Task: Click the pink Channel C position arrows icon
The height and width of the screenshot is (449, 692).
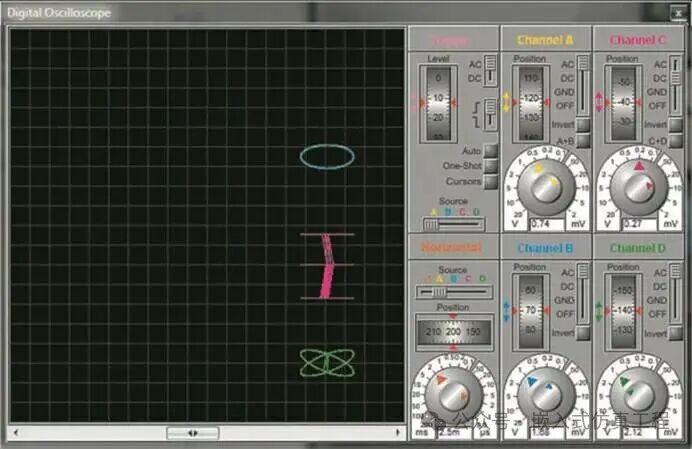Action: click(x=599, y=102)
